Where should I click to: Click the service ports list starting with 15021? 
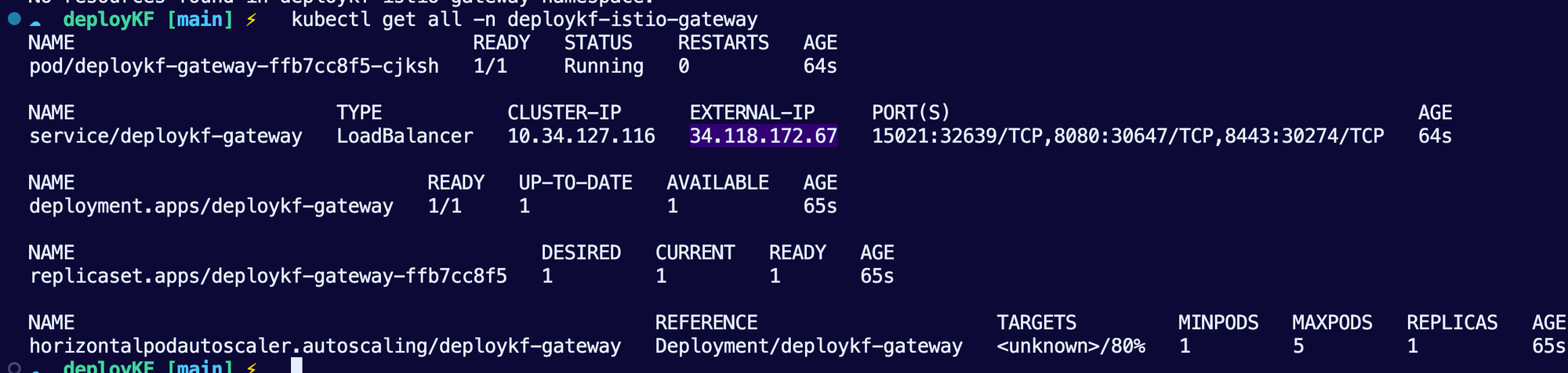coord(1127,136)
